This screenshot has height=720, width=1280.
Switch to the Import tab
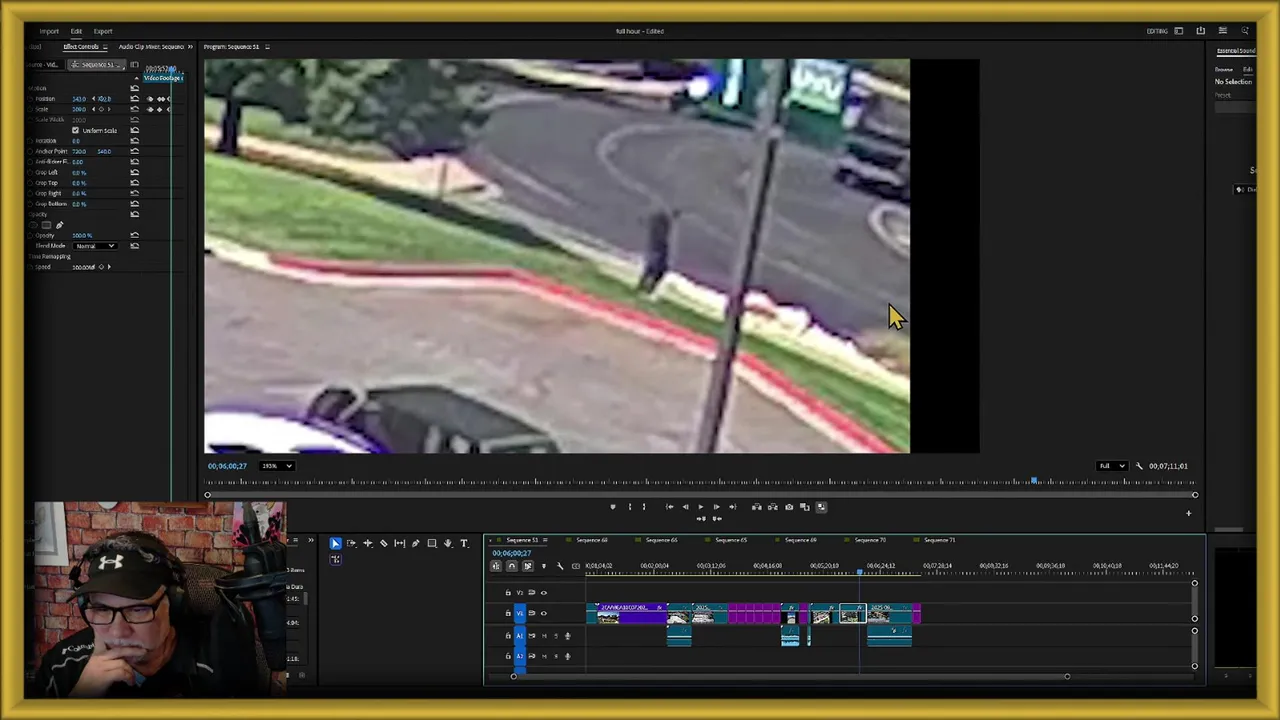pos(49,31)
